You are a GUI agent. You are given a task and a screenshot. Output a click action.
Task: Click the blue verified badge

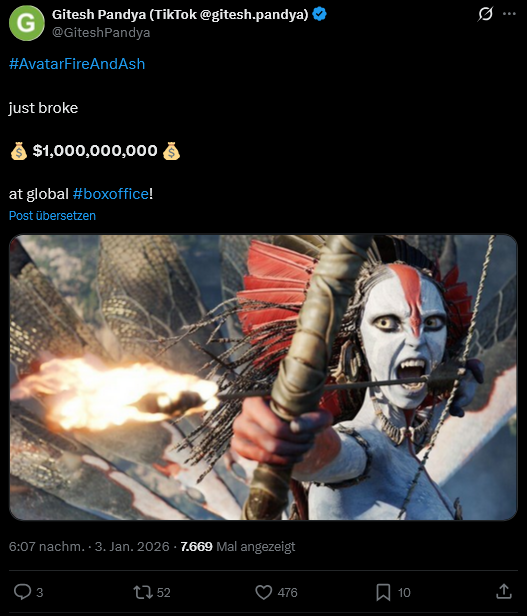point(319,15)
